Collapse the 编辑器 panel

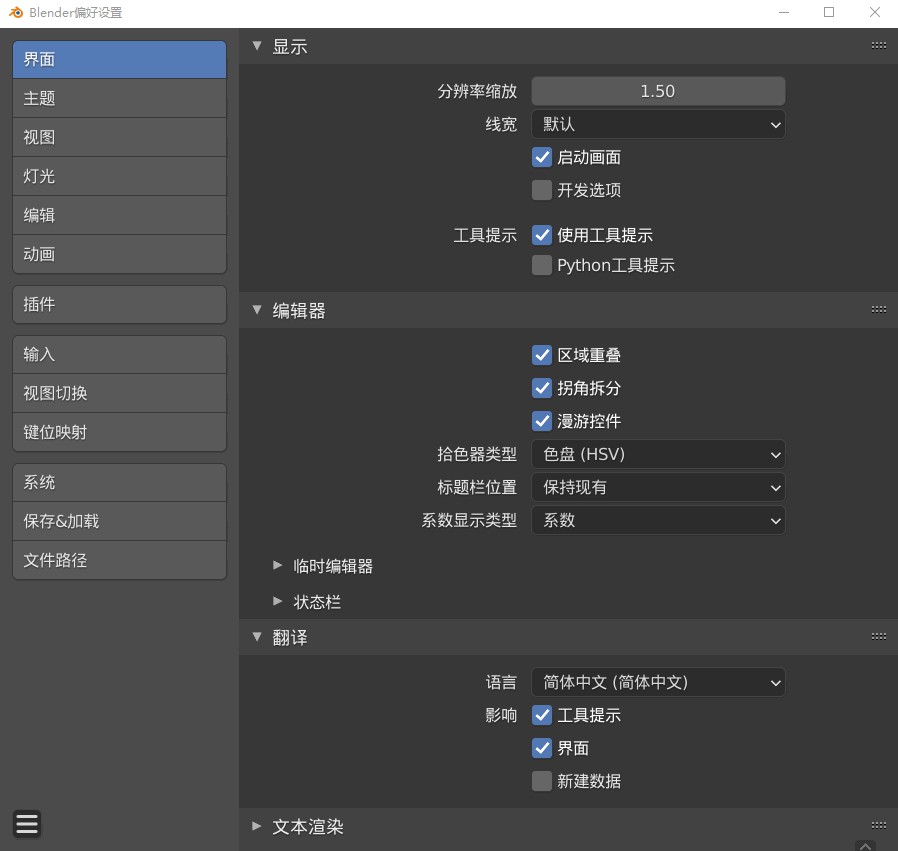click(257, 310)
